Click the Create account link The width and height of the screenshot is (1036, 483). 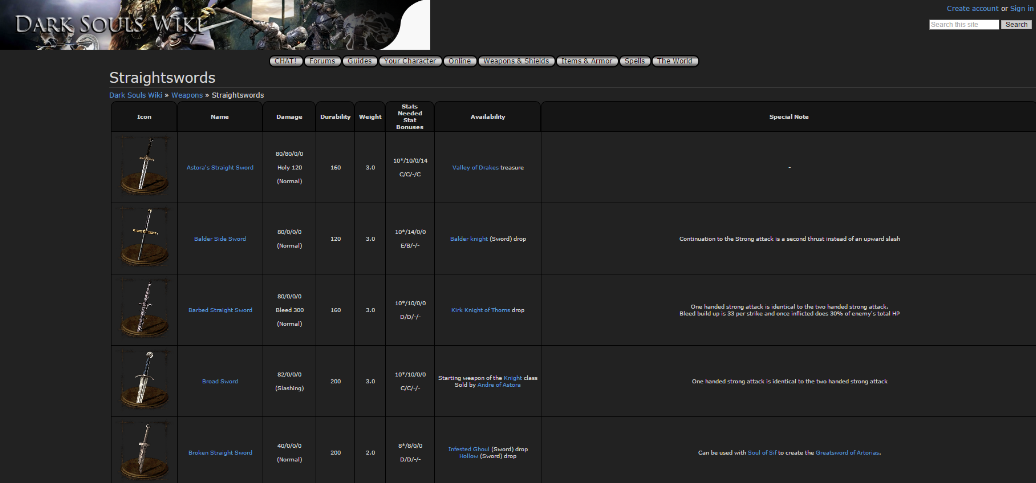tap(972, 9)
